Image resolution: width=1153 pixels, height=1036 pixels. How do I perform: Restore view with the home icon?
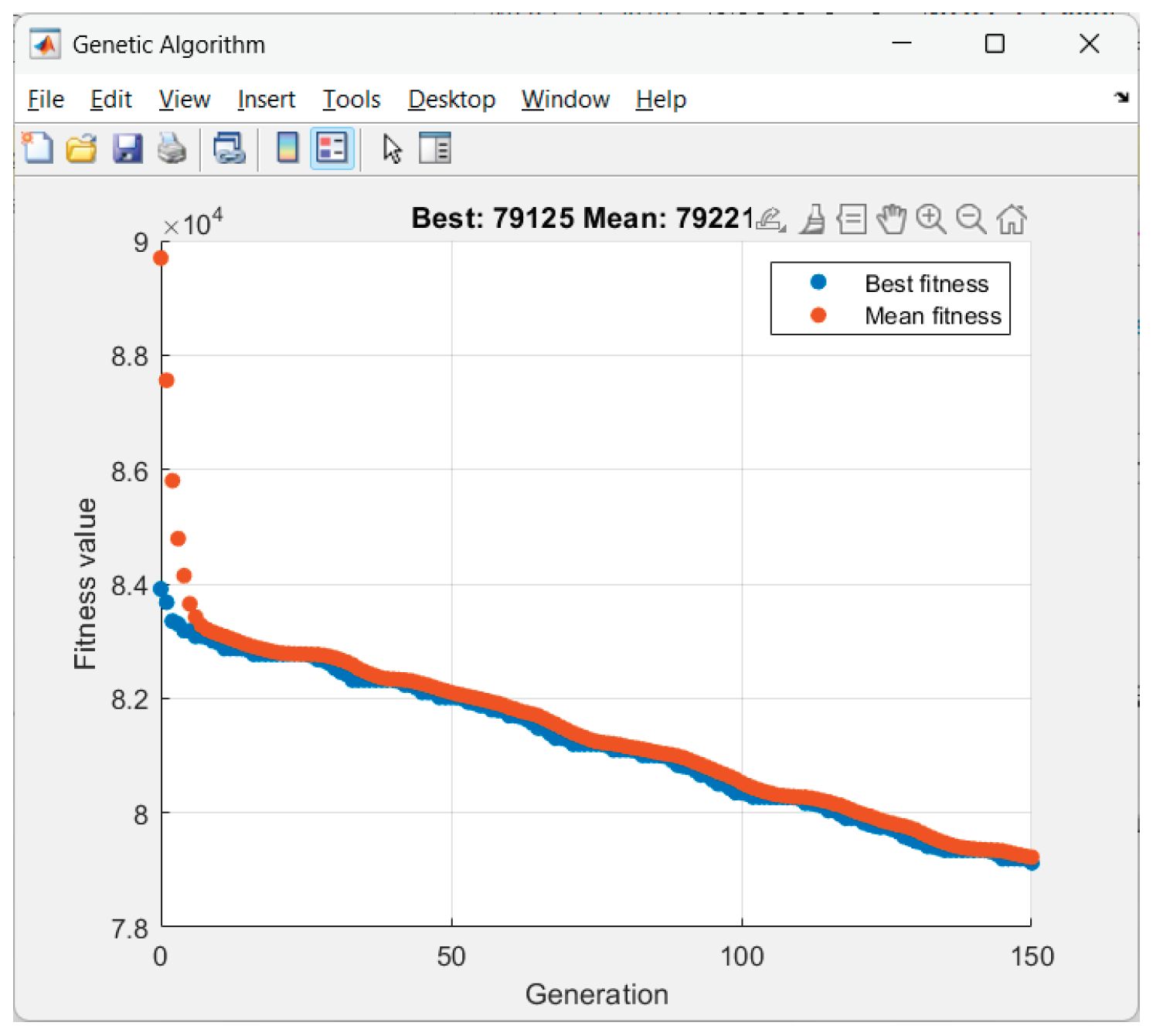(x=1011, y=219)
